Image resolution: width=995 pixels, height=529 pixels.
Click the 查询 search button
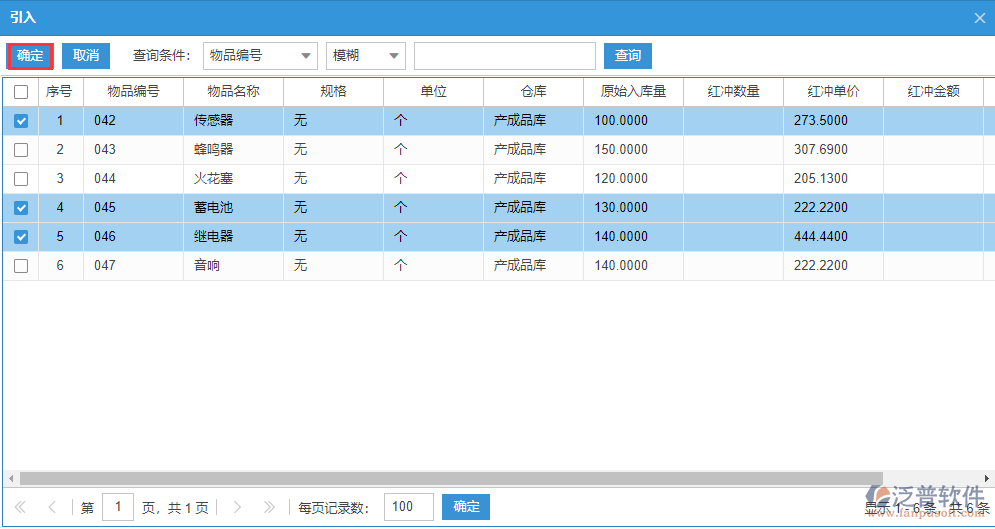click(x=628, y=56)
